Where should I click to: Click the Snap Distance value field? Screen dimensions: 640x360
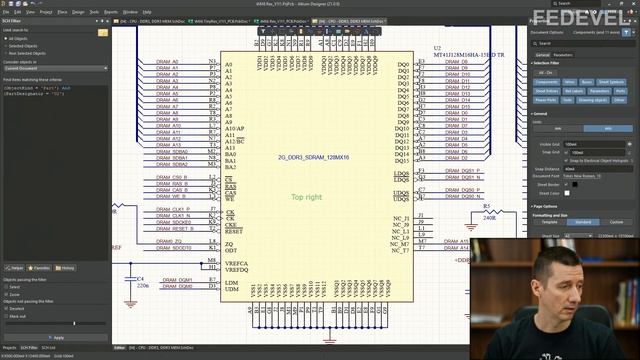point(598,169)
